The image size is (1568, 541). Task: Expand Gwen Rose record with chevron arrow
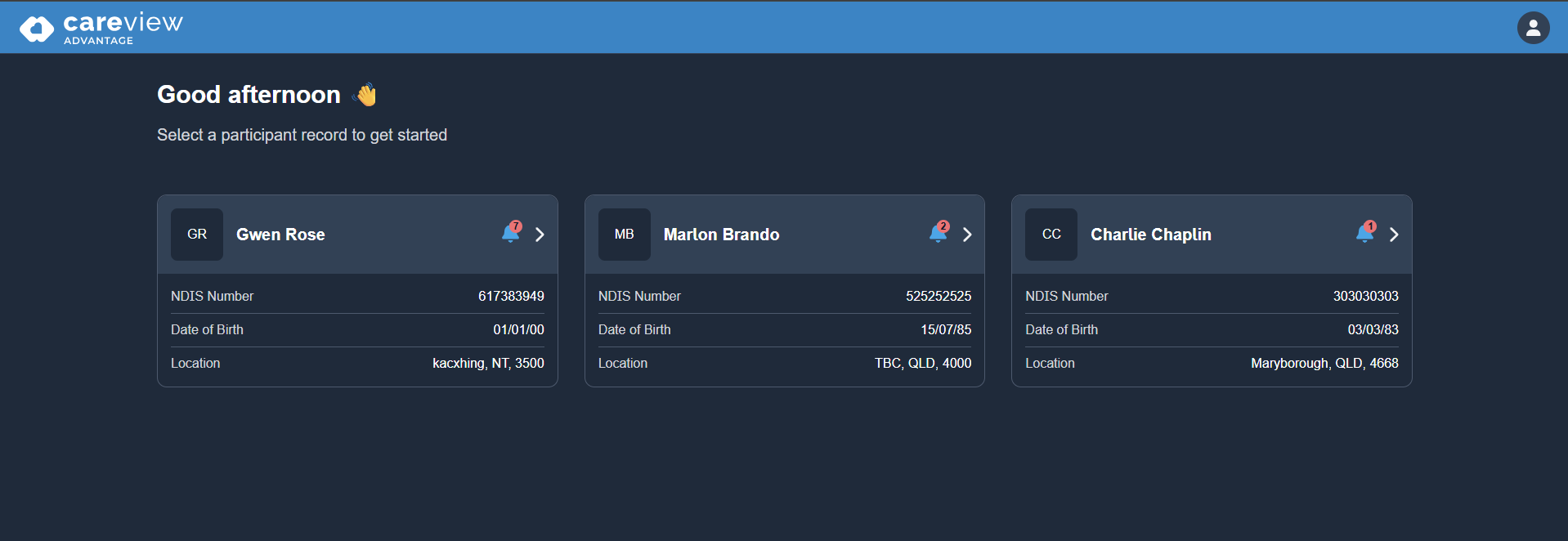(x=540, y=235)
